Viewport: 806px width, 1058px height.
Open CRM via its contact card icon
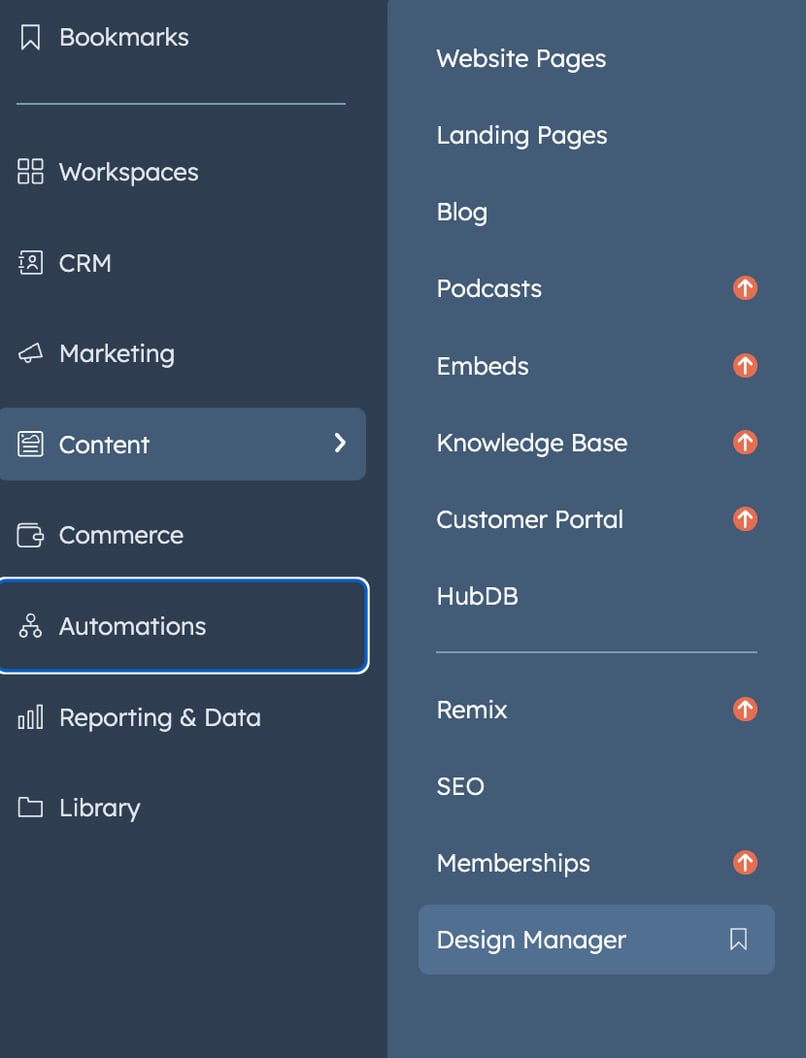(29, 262)
